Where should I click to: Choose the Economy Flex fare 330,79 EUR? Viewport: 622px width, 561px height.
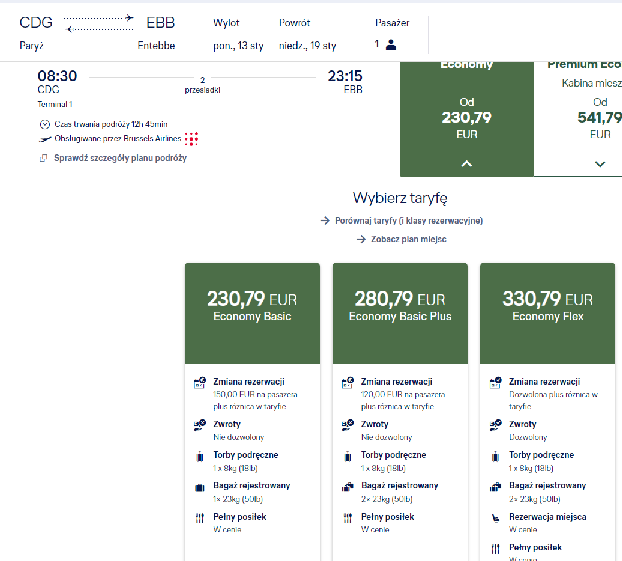[x=547, y=313]
